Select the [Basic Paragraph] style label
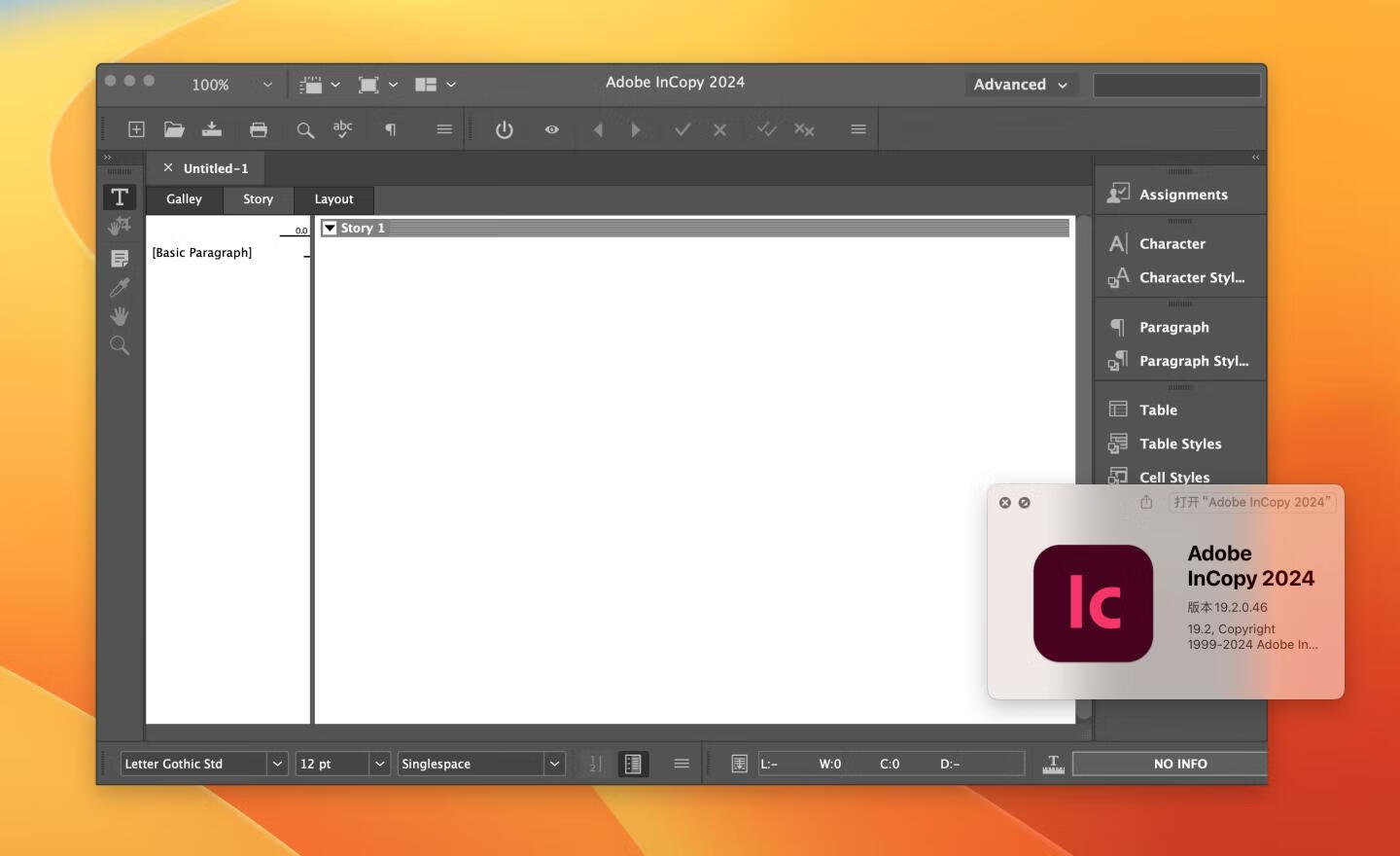Screen dimensions: 1400x856 coord(202,253)
